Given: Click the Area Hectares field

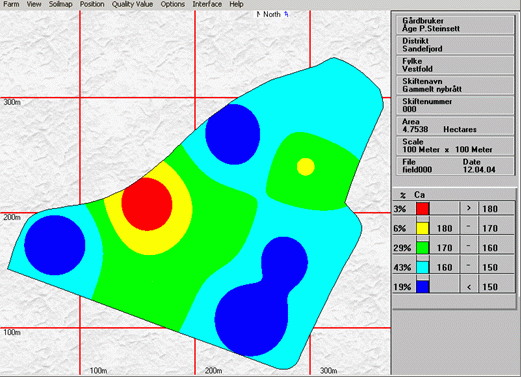Looking at the screenshot, I should (x=455, y=125).
